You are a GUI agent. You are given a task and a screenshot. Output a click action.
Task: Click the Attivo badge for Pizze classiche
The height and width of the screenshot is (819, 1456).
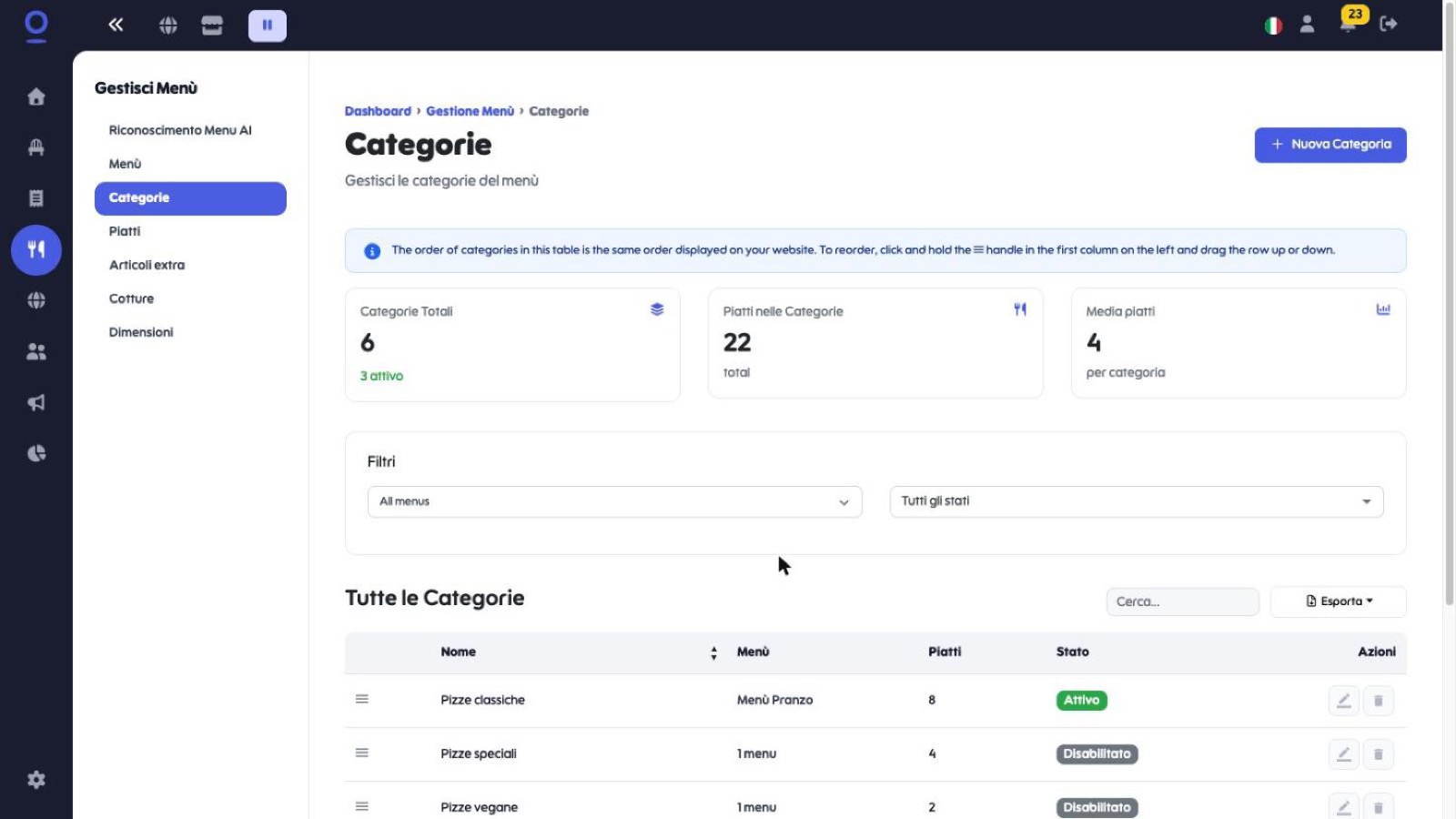point(1082,701)
